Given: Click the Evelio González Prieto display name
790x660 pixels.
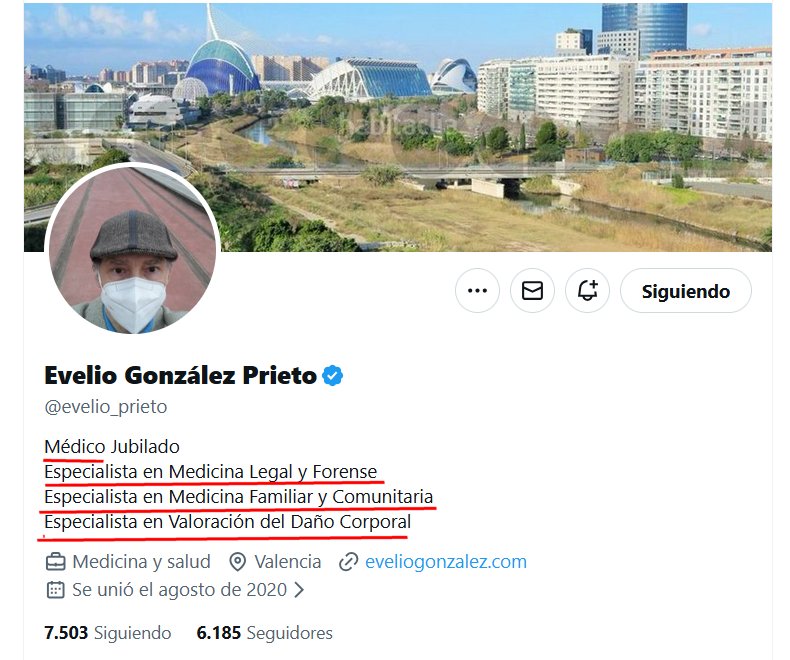Looking at the screenshot, I should pyautogui.click(x=180, y=376).
